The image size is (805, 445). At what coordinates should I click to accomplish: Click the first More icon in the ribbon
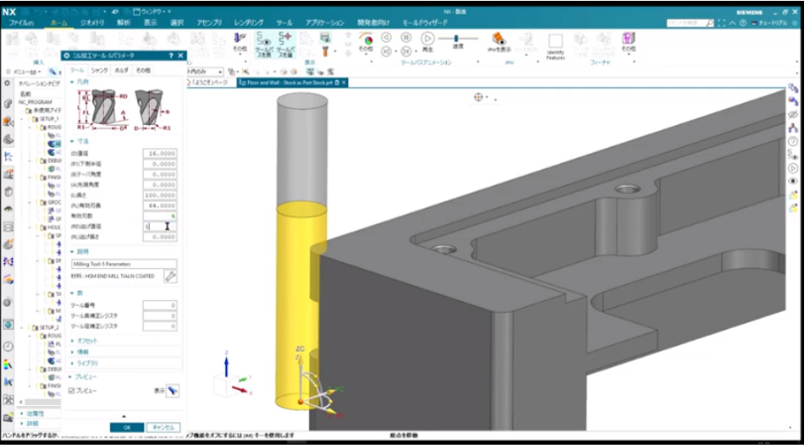pyautogui.click(x=239, y=39)
